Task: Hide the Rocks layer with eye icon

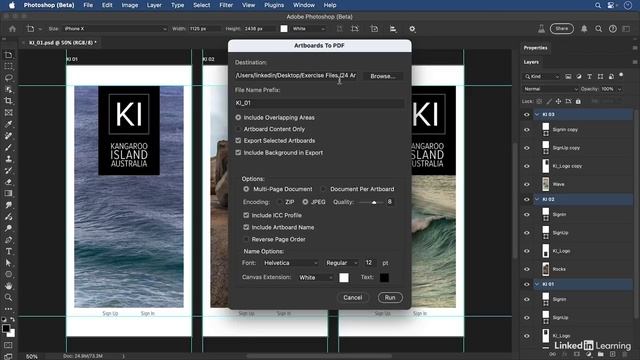Action: pyautogui.click(x=527, y=269)
